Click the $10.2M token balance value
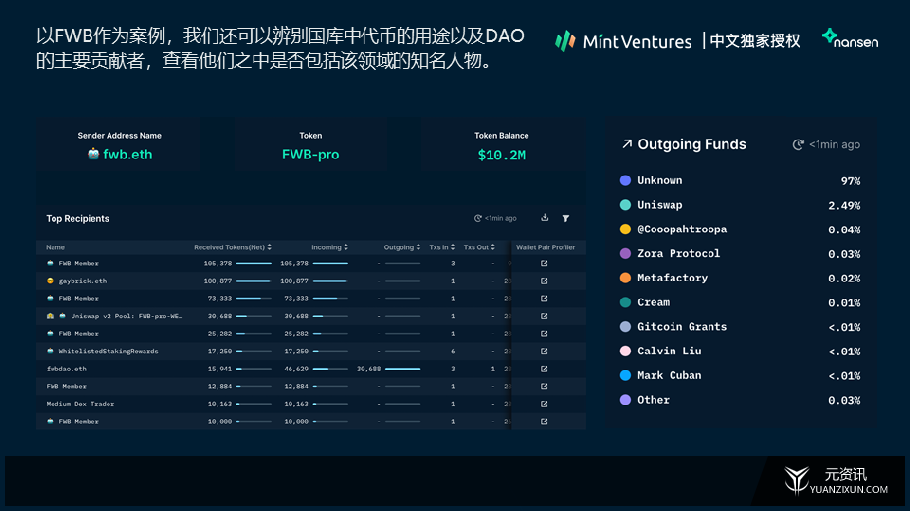 501,155
